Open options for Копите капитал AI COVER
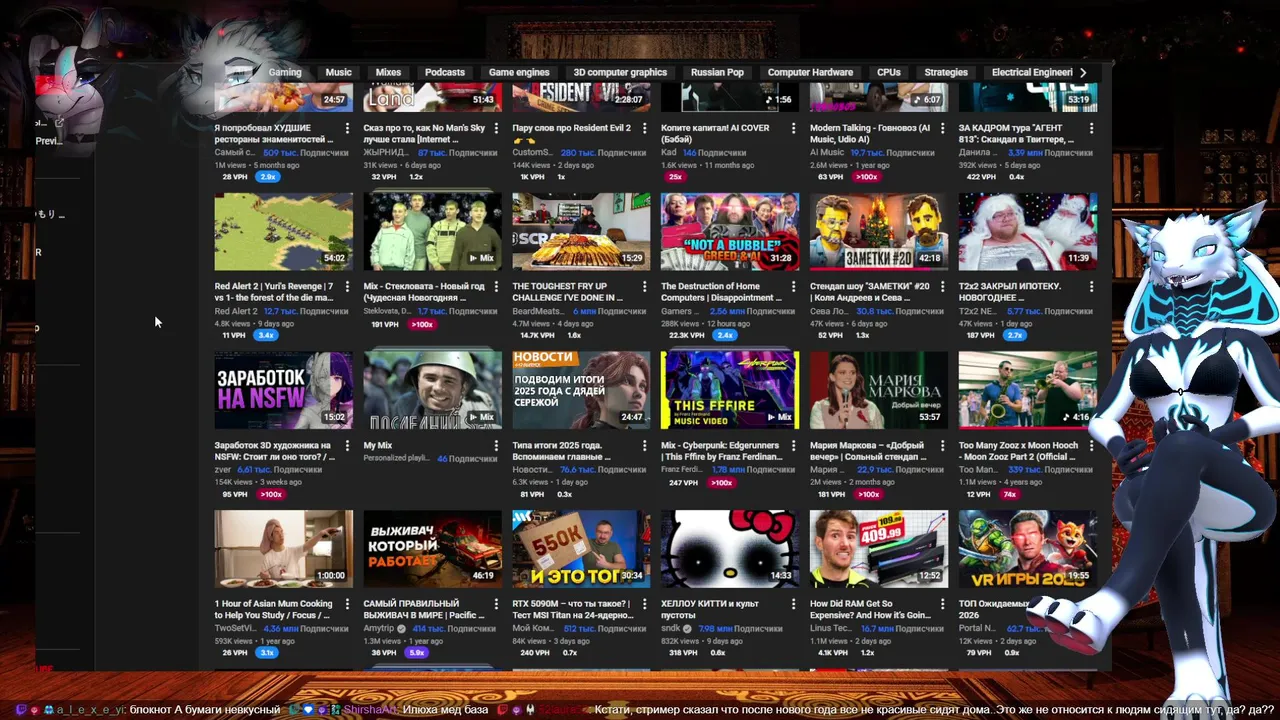Viewport: 1280px width, 720px height. point(793,129)
